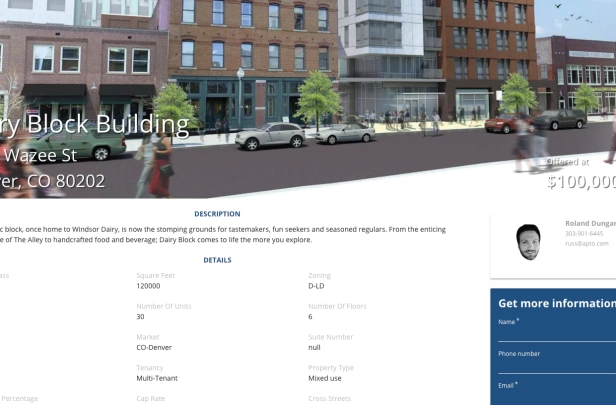Click the Get more information heading

(x=557, y=303)
